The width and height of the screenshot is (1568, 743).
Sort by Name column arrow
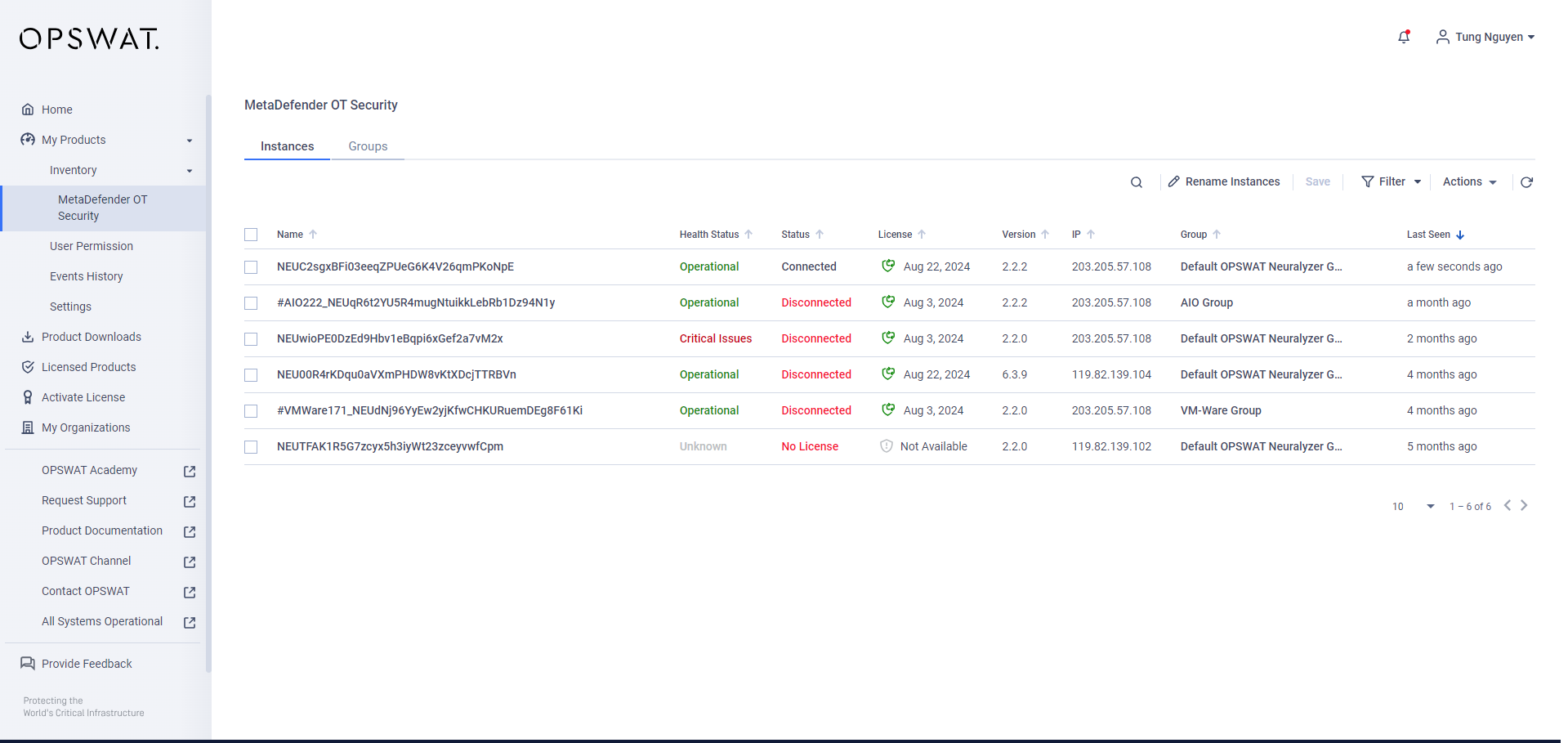313,235
